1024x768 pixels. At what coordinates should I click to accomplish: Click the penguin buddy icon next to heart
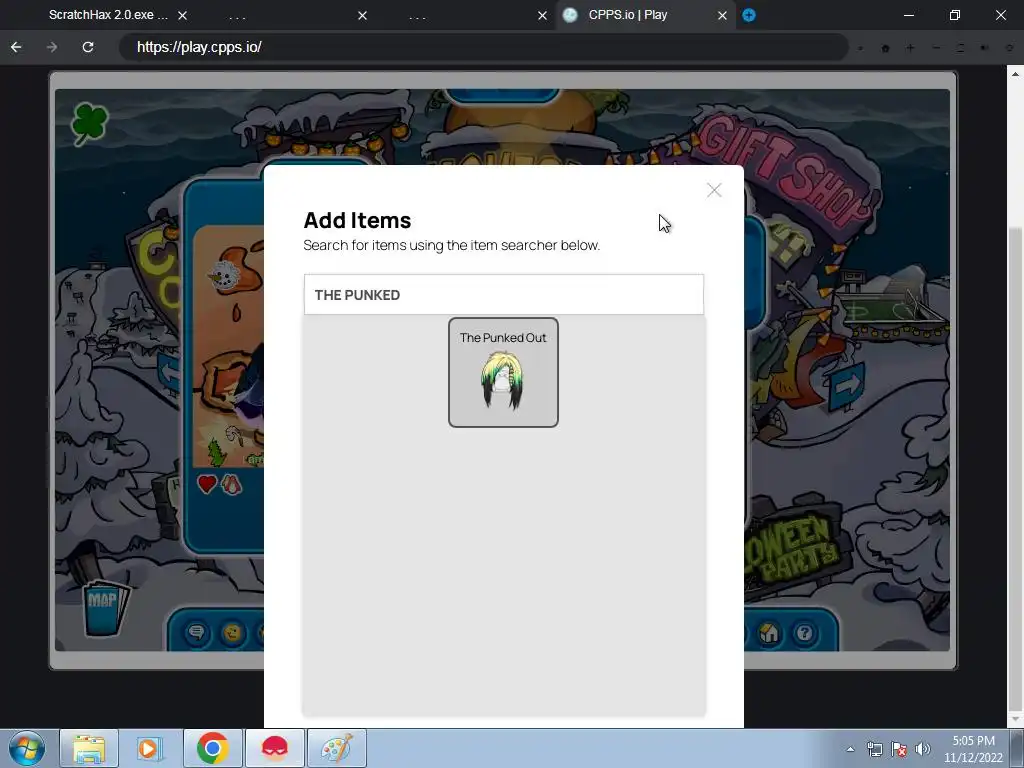pyautogui.click(x=231, y=484)
